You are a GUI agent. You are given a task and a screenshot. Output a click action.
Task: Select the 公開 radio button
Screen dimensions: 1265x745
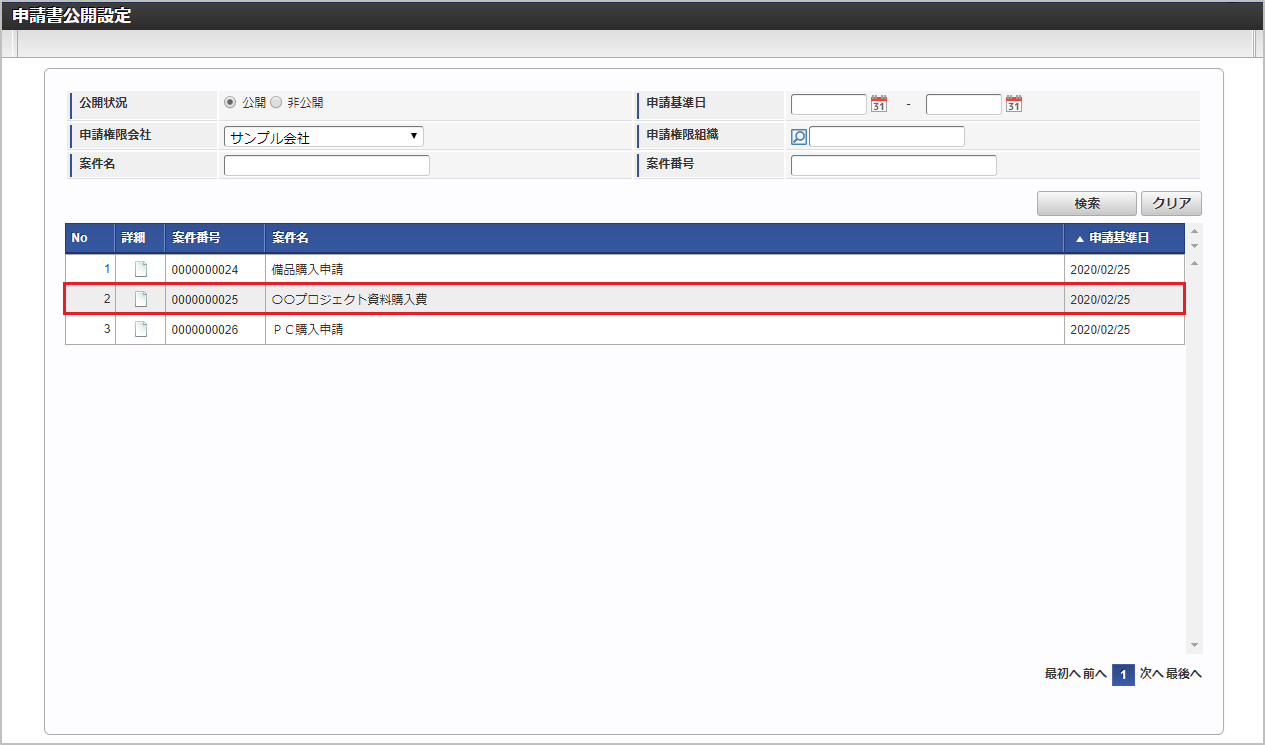tap(230, 102)
